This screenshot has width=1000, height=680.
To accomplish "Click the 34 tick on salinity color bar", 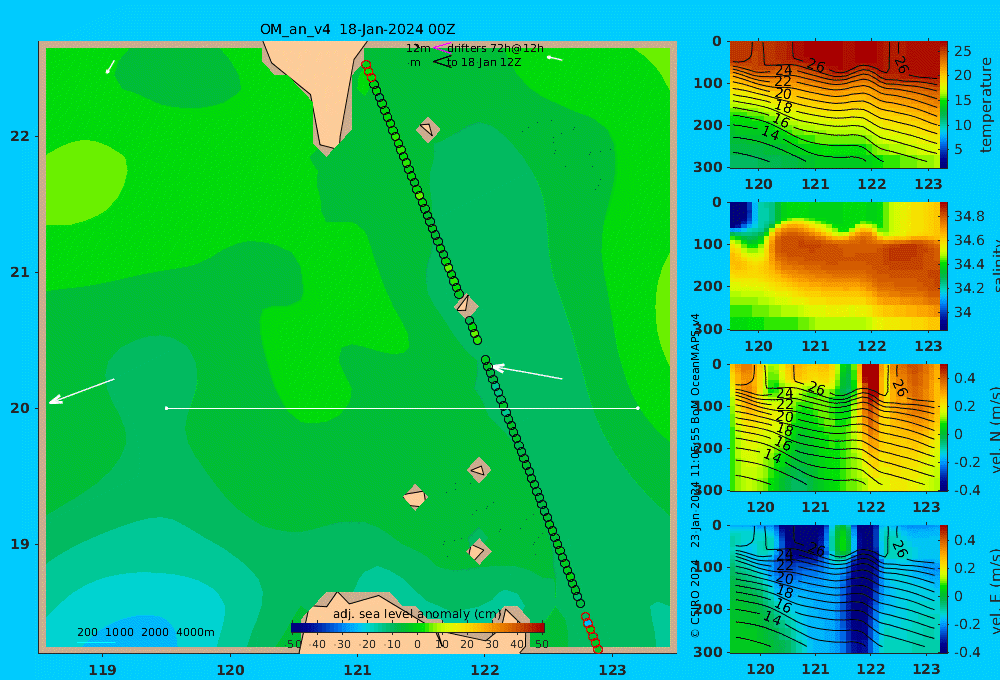I will pyautogui.click(x=962, y=313).
